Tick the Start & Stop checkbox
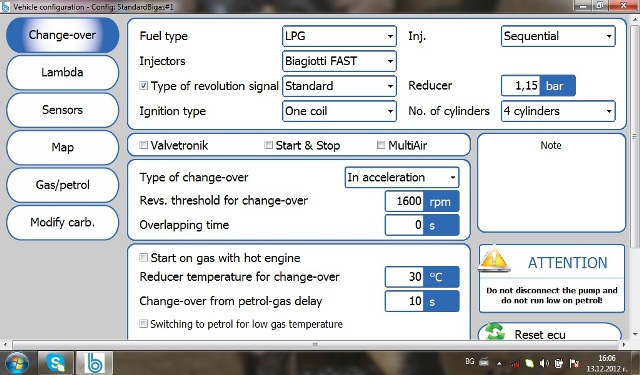Image resolution: width=640 pixels, height=375 pixels. click(268, 145)
